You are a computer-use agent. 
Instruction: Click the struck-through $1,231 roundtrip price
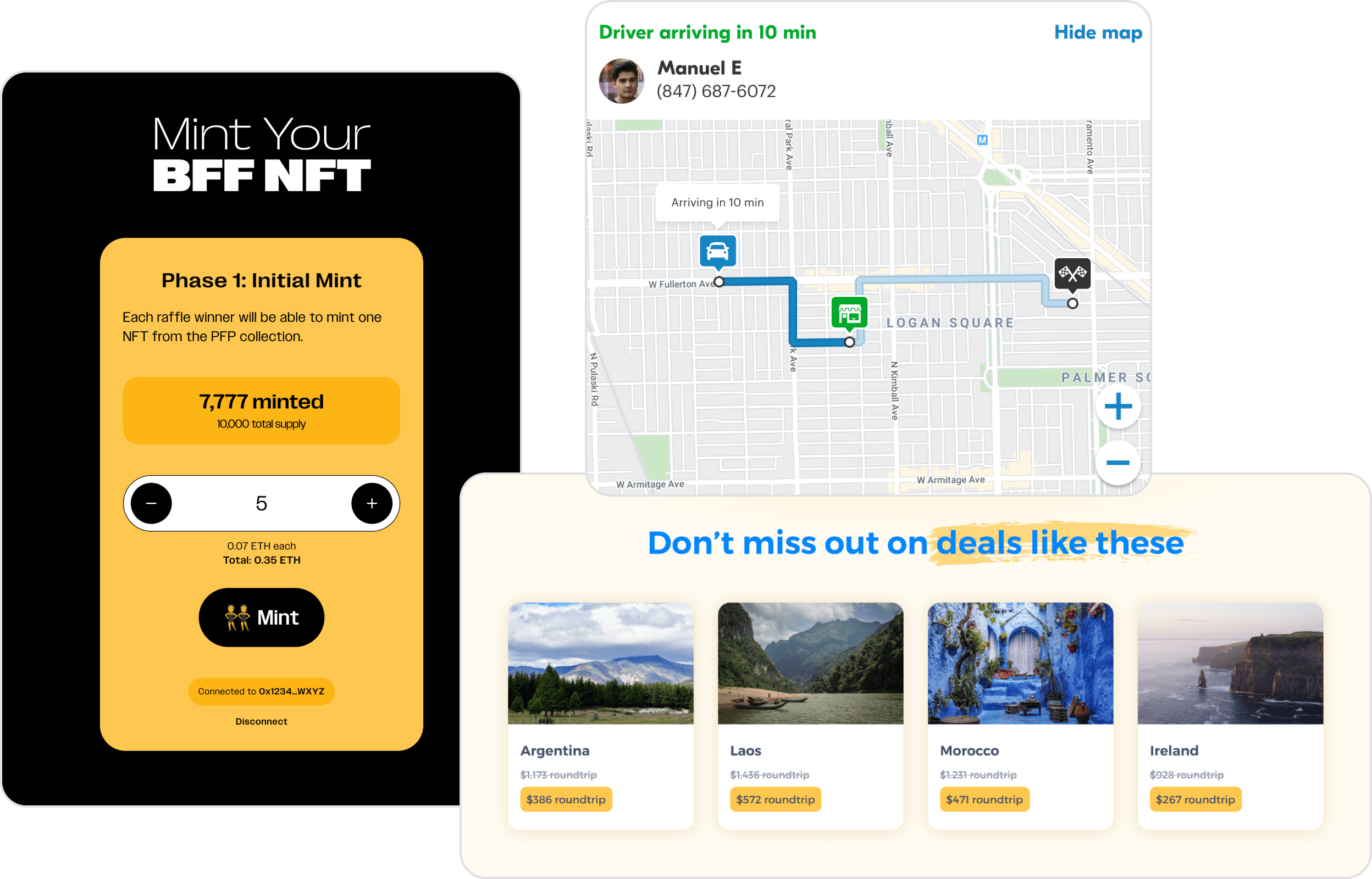[x=978, y=775]
